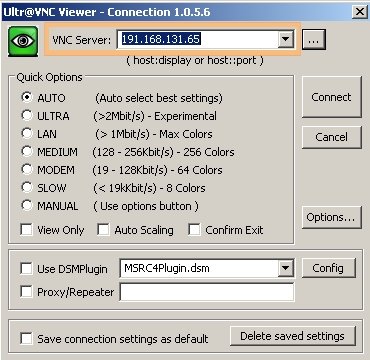Click the ... browse button by VNC Server
370x360 pixels.
point(313,40)
